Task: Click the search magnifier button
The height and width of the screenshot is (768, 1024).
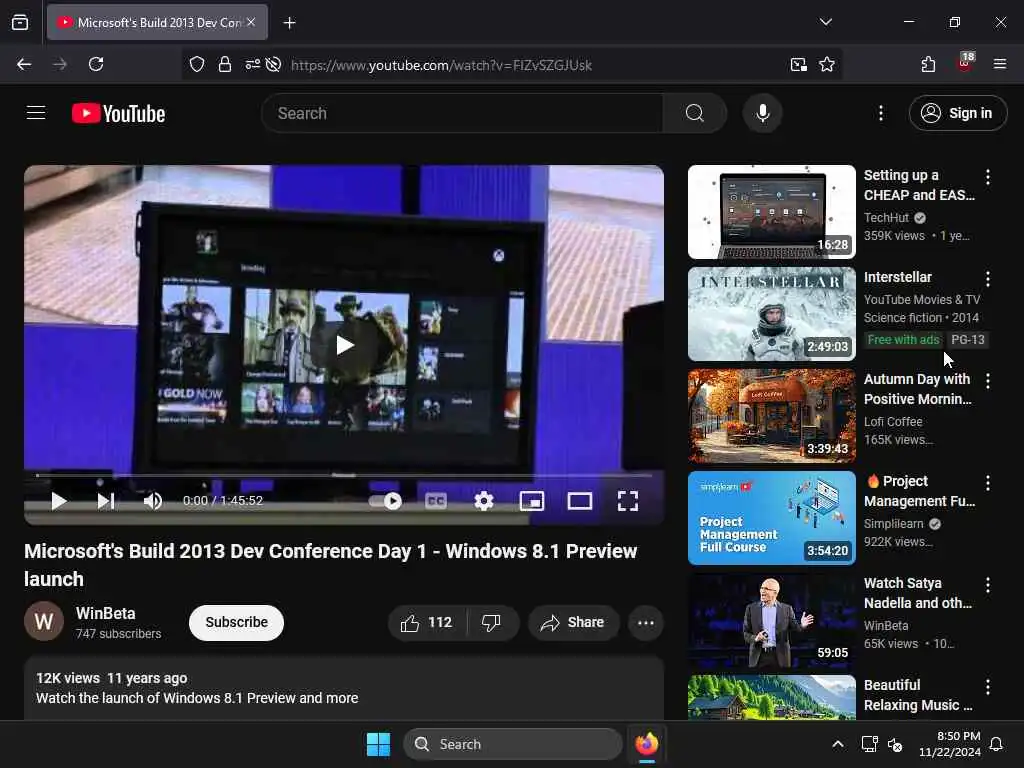Action: click(x=694, y=113)
